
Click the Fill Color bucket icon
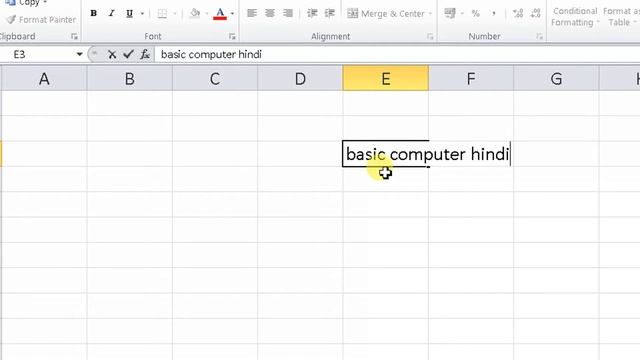pyautogui.click(x=195, y=13)
